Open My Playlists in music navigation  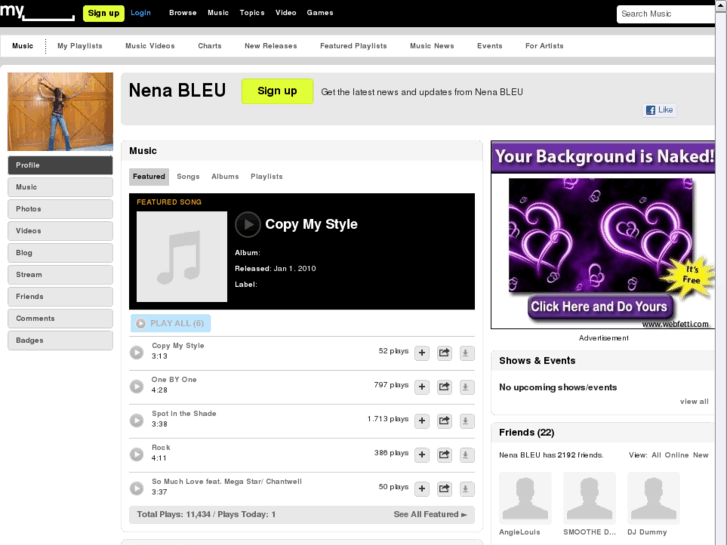tap(80, 46)
